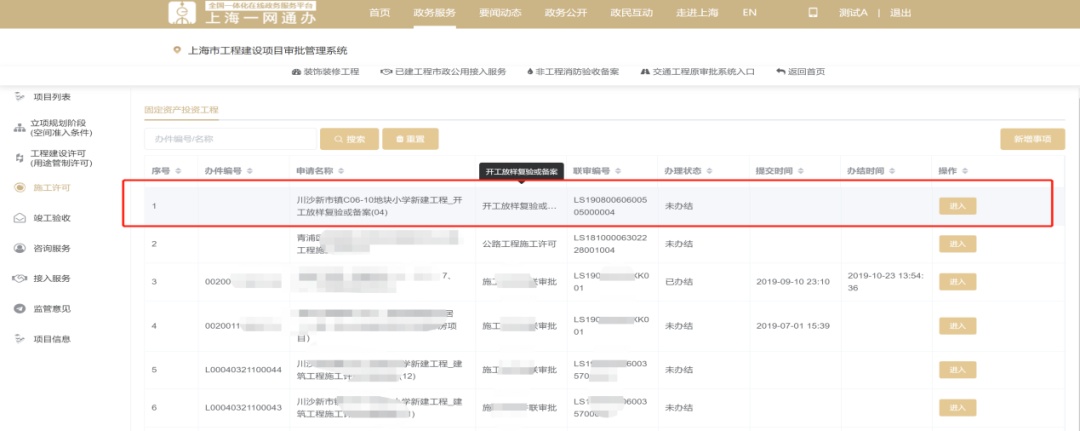
Task: Sort table by 序号 column
Action: pyautogui.click(x=166, y=171)
